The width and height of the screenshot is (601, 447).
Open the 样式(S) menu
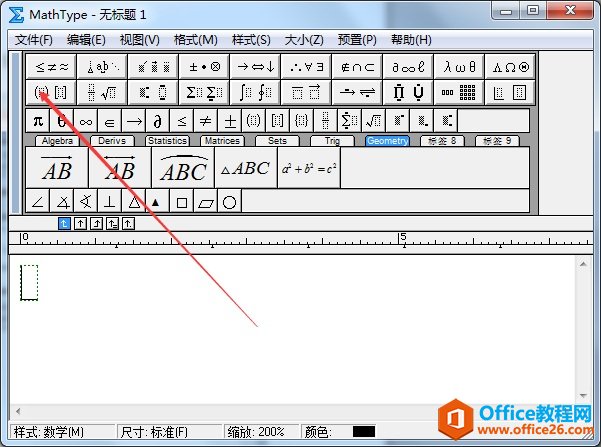pos(251,39)
